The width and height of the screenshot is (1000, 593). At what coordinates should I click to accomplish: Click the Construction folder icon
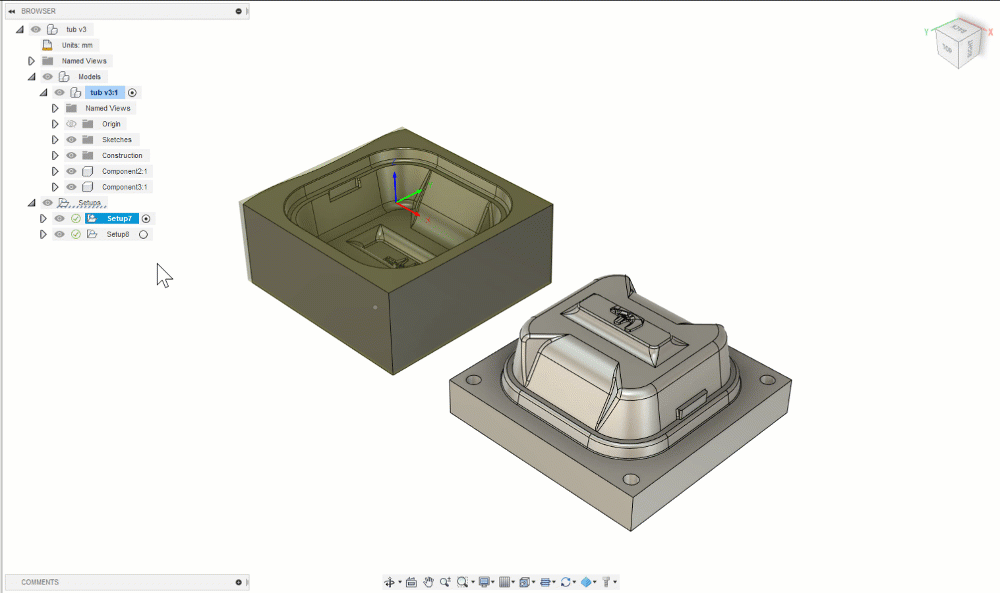click(x=88, y=156)
